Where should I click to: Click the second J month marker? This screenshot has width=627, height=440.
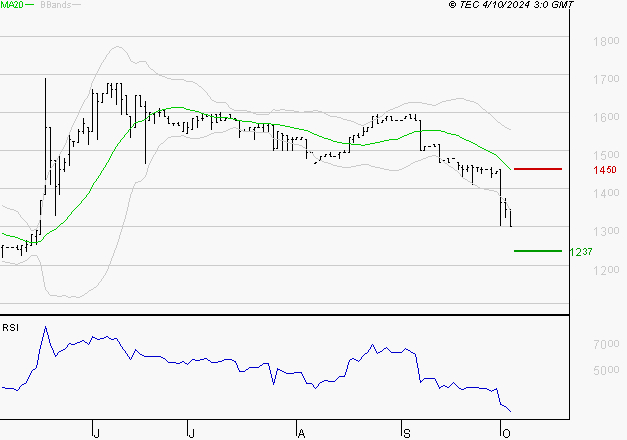(192, 433)
